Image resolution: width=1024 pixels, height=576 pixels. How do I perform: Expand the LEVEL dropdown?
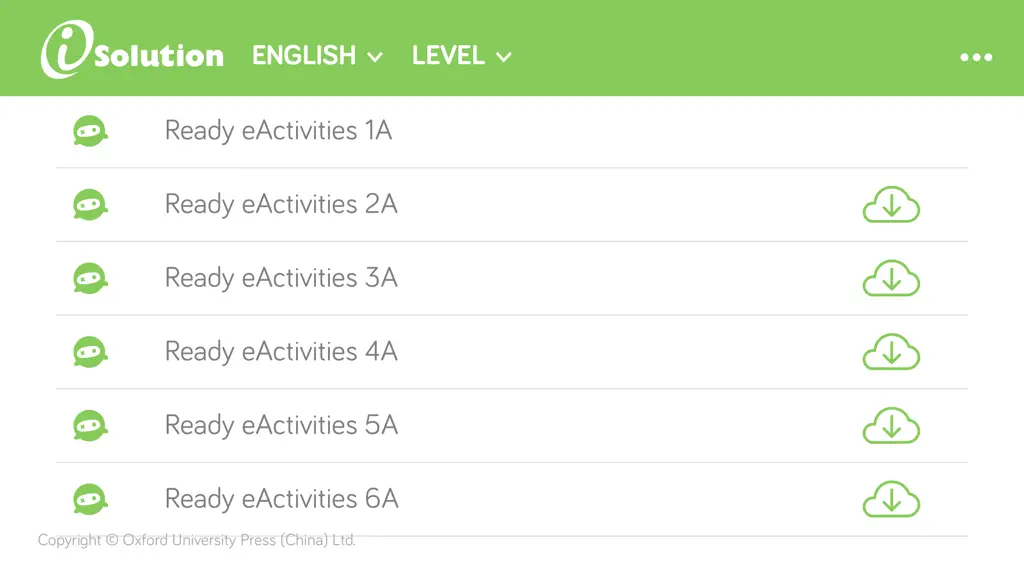click(461, 56)
